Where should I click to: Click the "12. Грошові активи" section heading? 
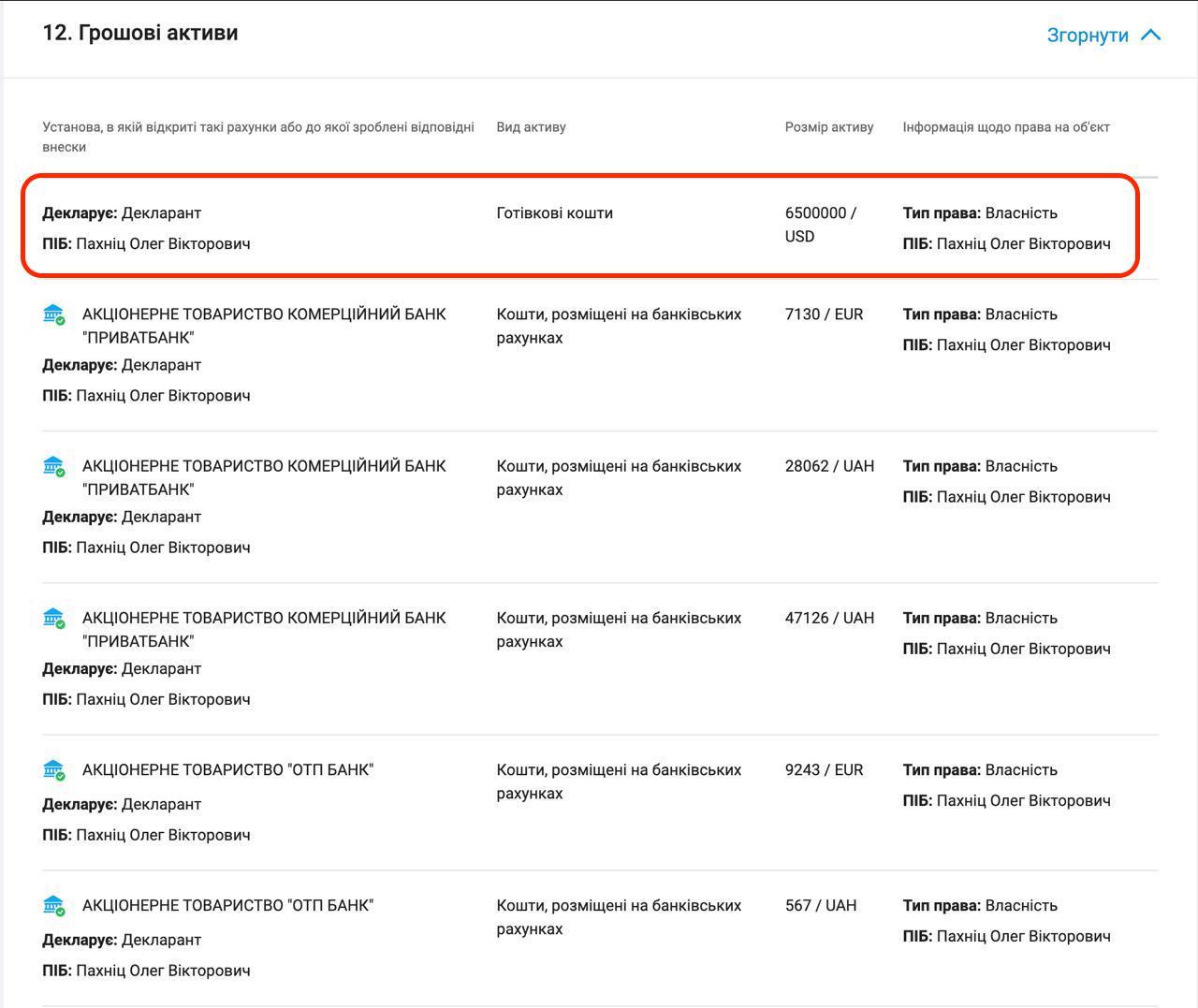(x=140, y=33)
